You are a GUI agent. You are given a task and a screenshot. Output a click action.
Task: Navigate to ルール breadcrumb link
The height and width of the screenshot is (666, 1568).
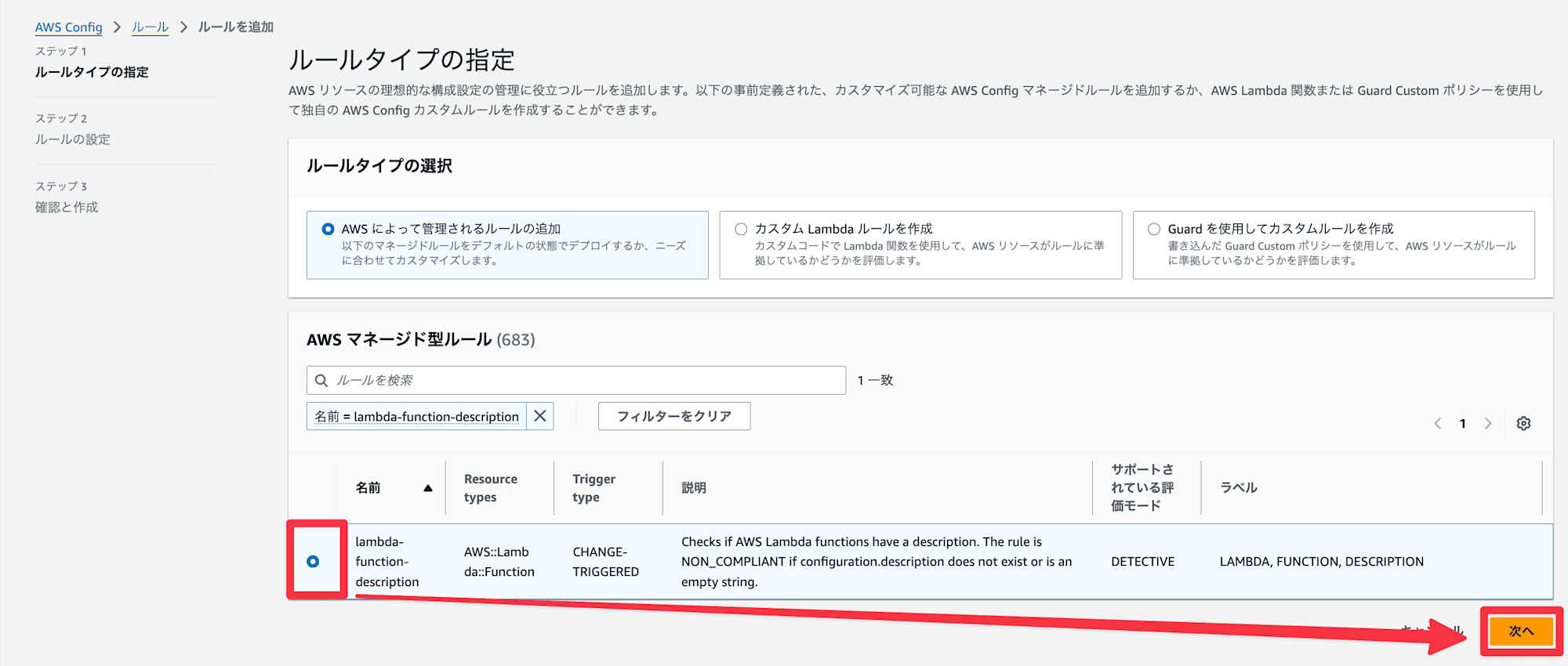(x=150, y=27)
